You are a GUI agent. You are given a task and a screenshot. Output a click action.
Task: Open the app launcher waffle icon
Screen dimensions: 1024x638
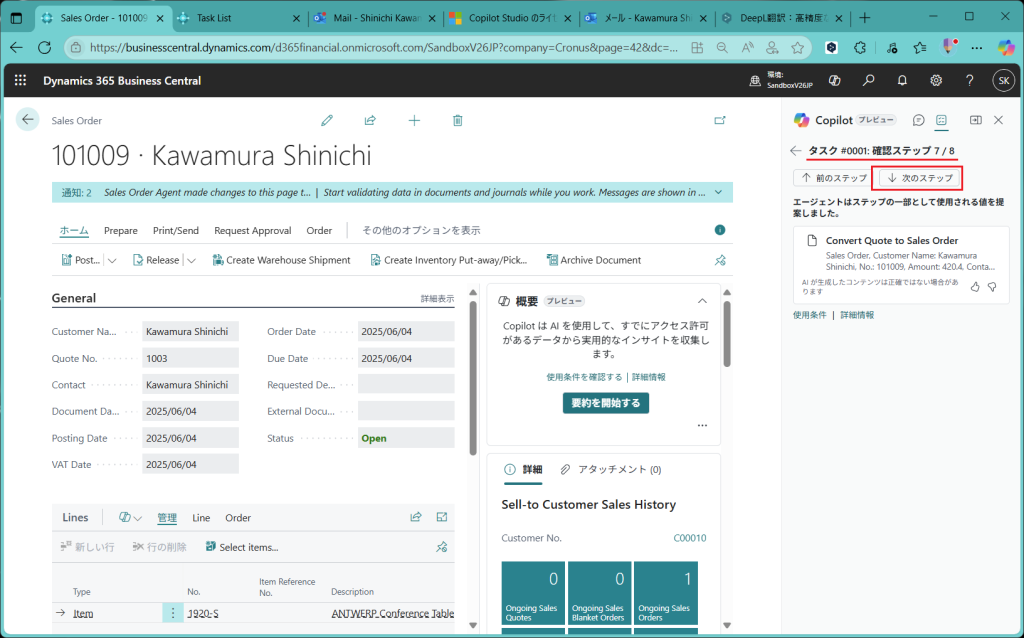click(20, 80)
